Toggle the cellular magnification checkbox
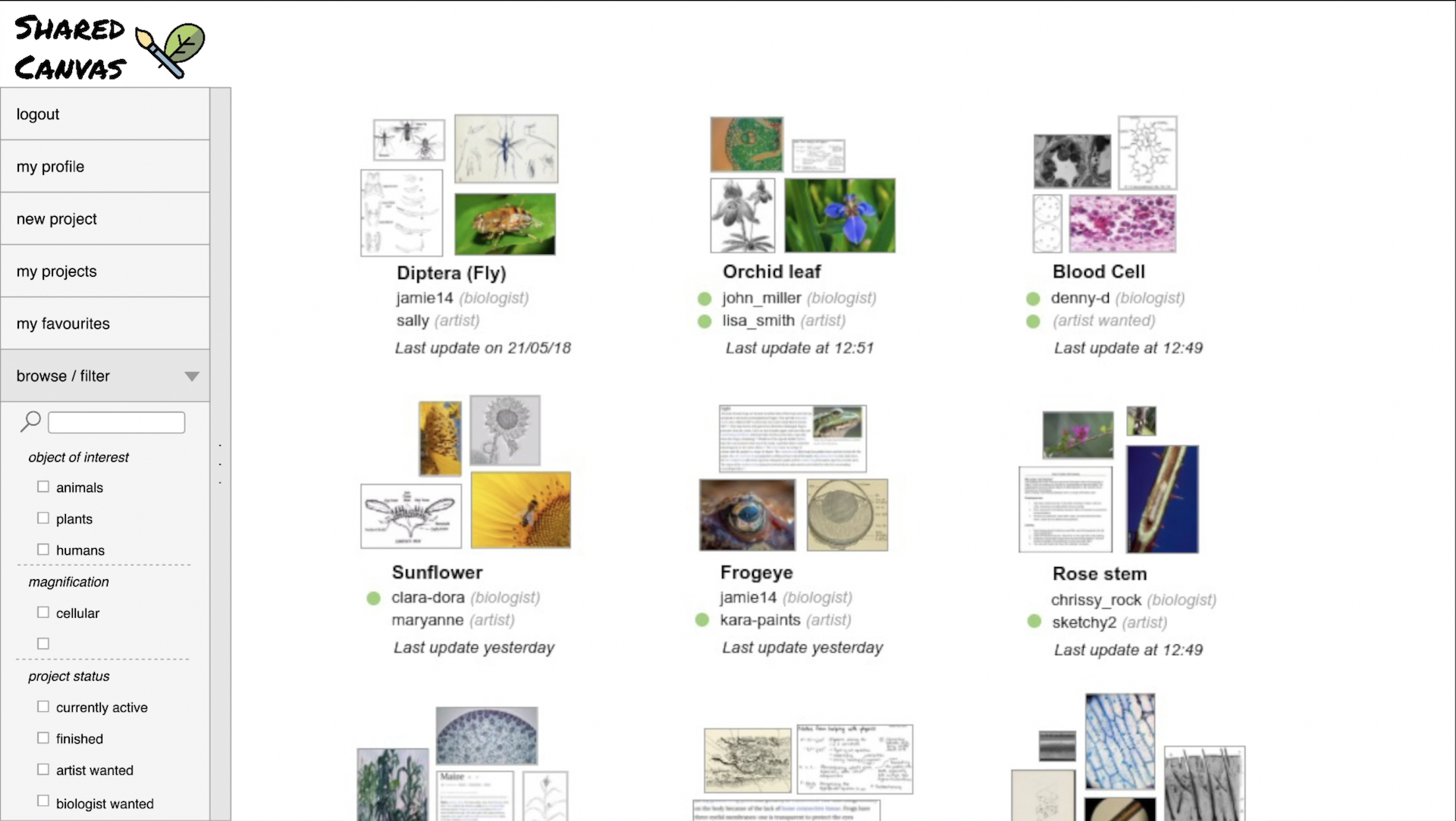The width and height of the screenshot is (1456, 821). pos(43,612)
